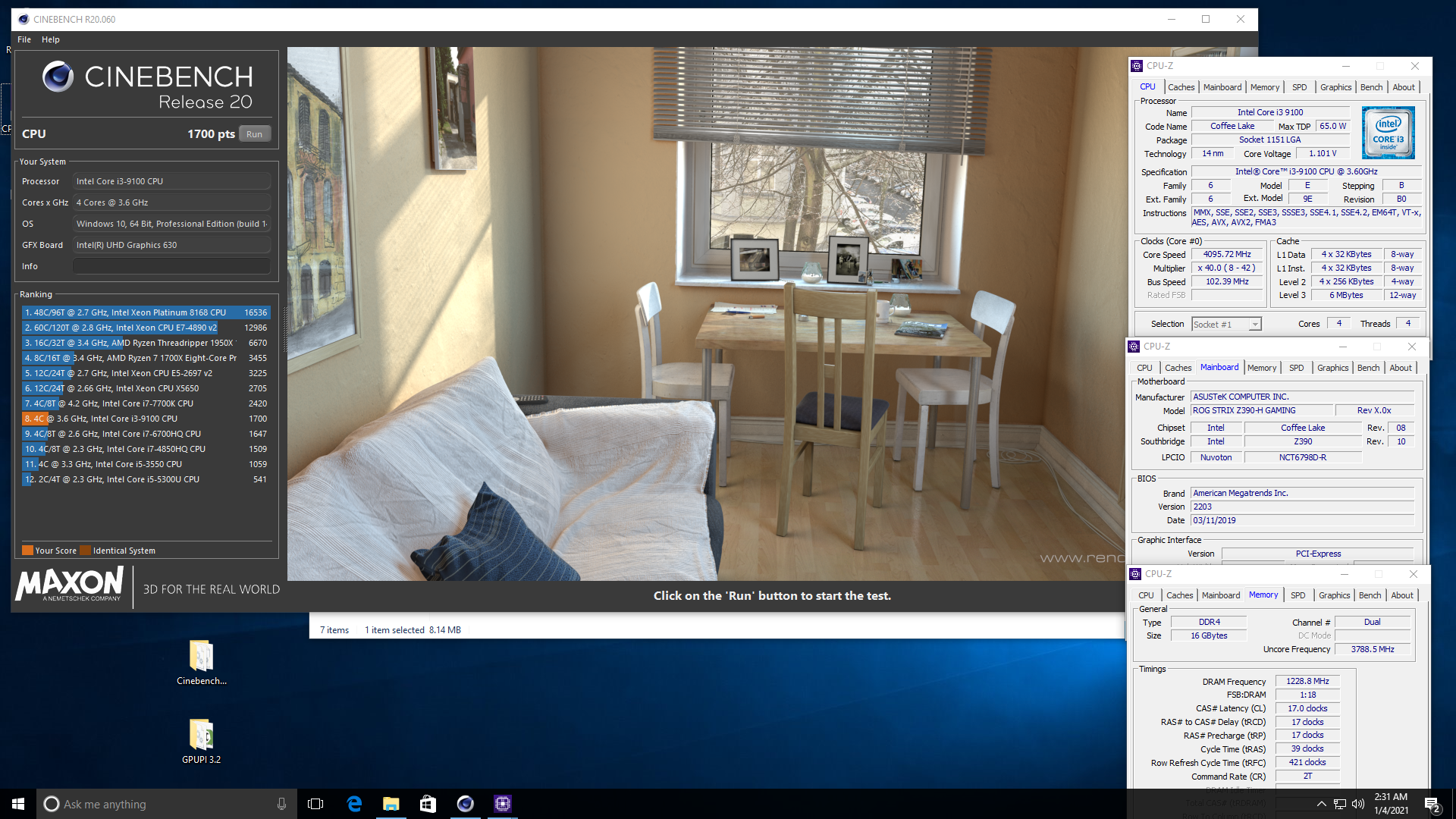Screen dimensions: 1456x819
Task: Select ranking row Ryzen Threadripper 1950X
Action: point(146,343)
